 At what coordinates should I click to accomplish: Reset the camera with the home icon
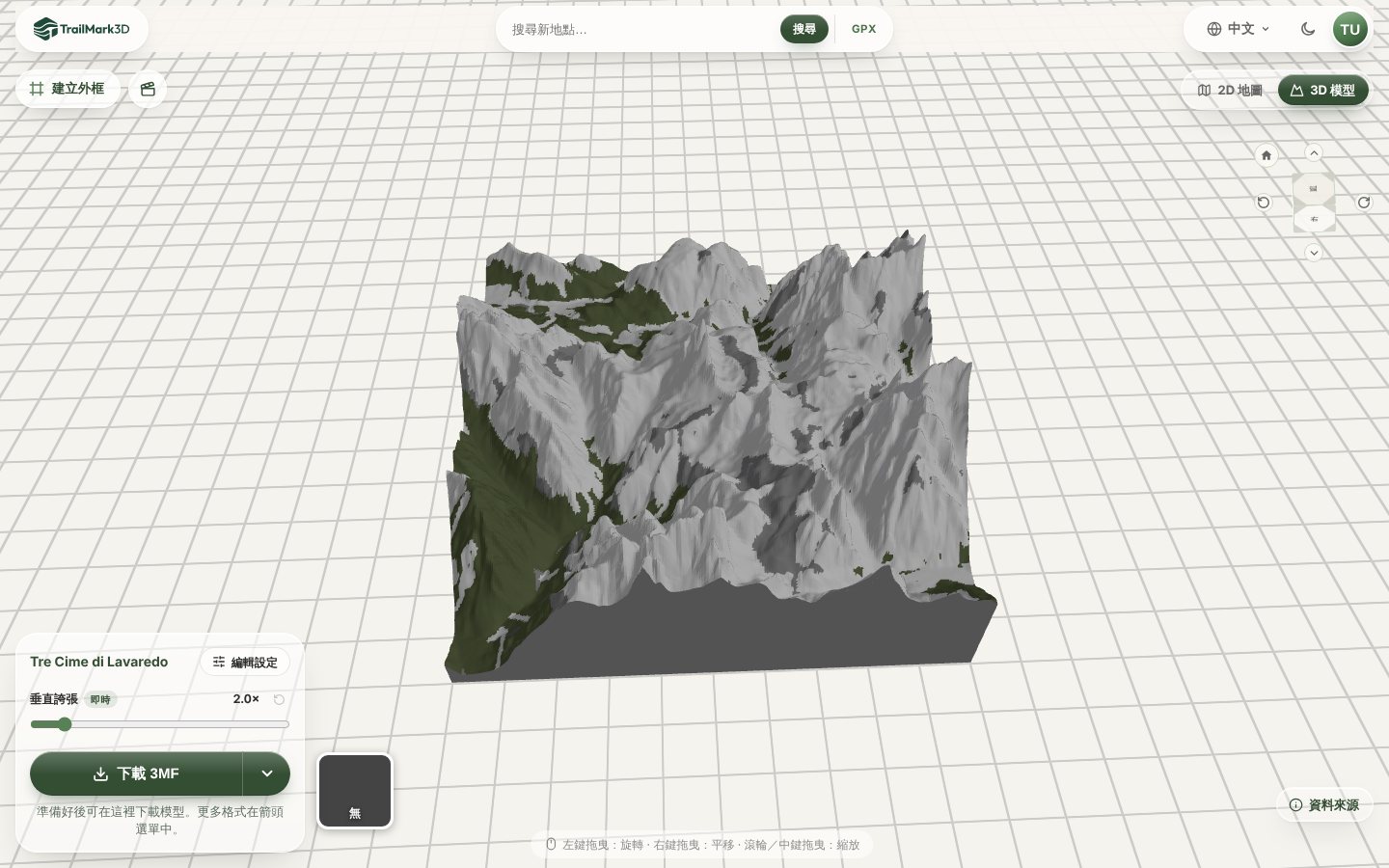click(x=1266, y=155)
